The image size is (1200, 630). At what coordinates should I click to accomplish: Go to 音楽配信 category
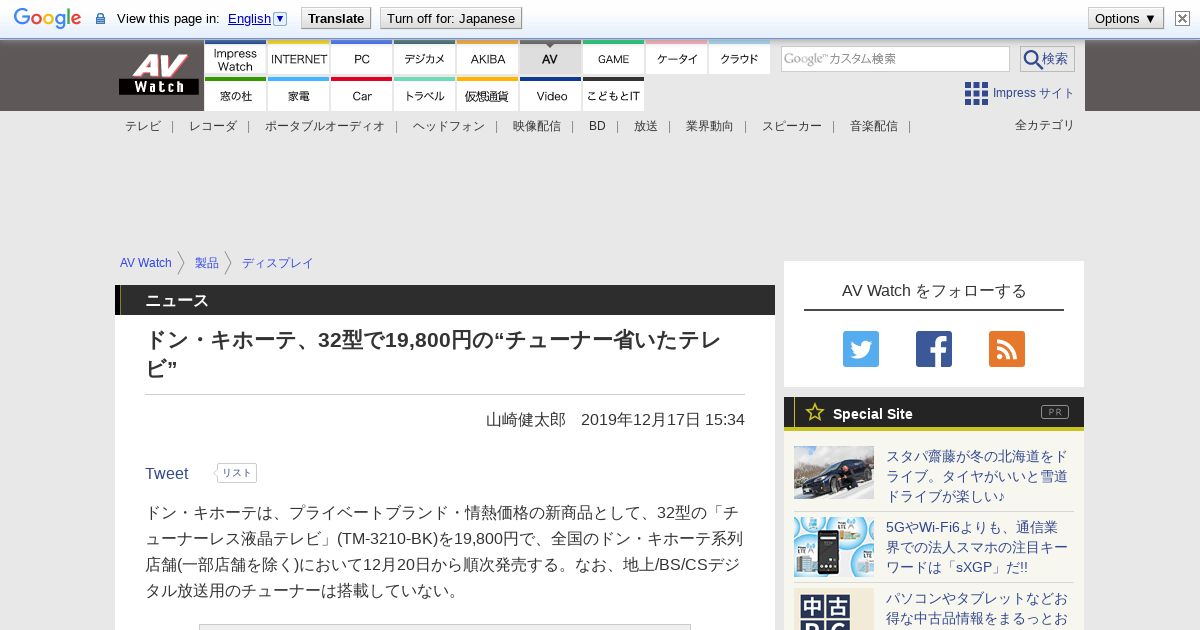(x=874, y=126)
